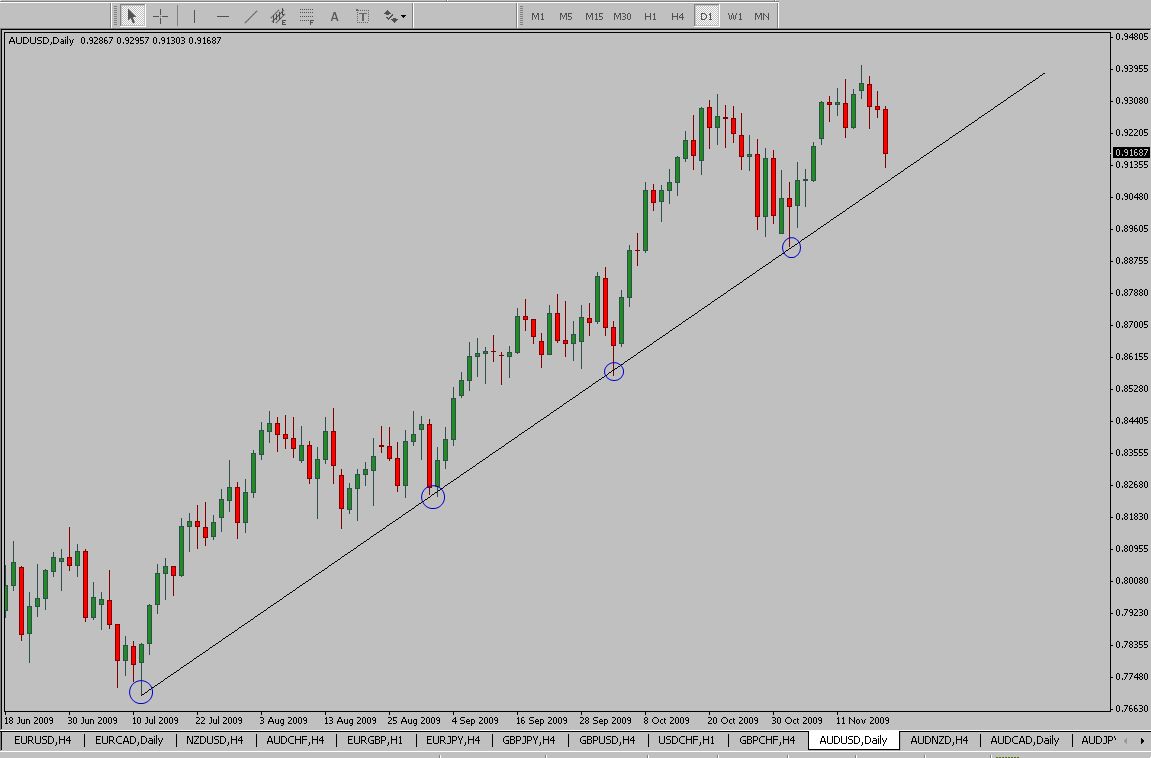Enable the W1 weekly timeframe
Image resolution: width=1151 pixels, height=758 pixels.
[735, 16]
